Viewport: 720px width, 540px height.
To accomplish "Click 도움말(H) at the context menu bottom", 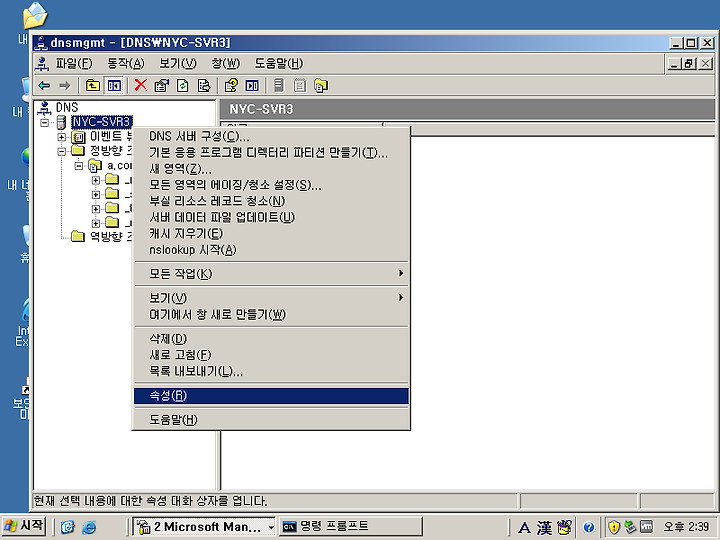I will coord(271,420).
